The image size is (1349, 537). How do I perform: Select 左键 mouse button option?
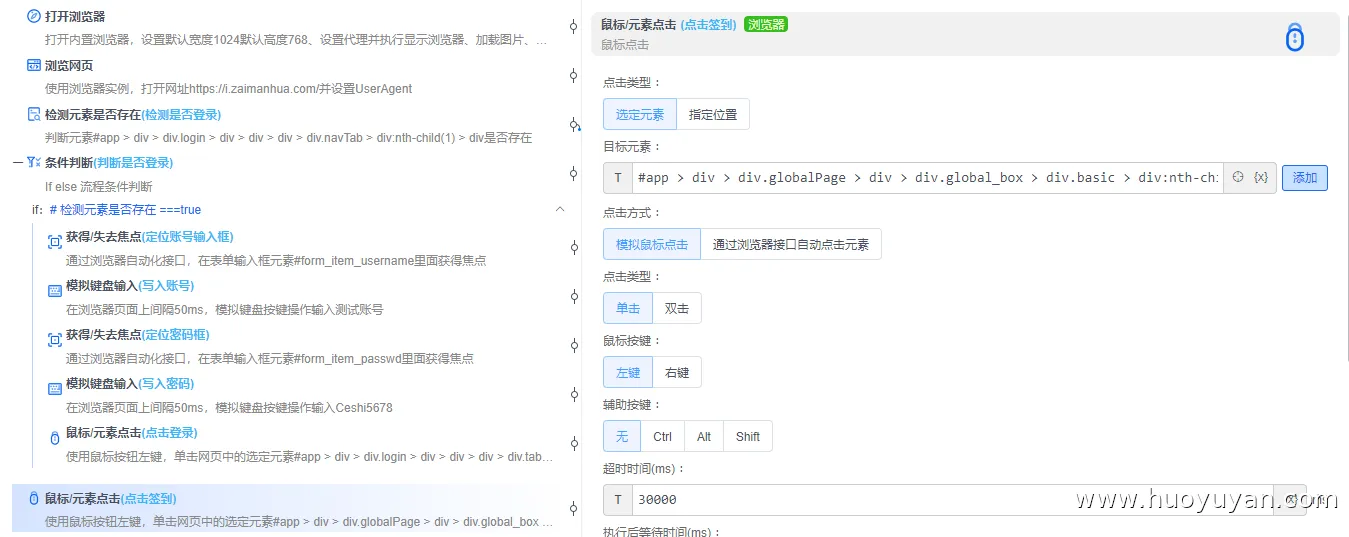pyautogui.click(x=628, y=372)
